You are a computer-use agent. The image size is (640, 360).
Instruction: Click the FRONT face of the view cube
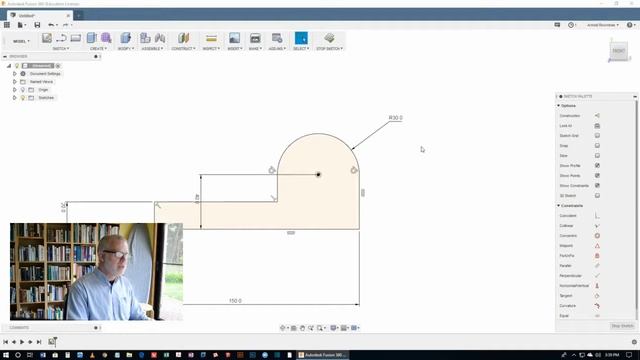pos(618,51)
